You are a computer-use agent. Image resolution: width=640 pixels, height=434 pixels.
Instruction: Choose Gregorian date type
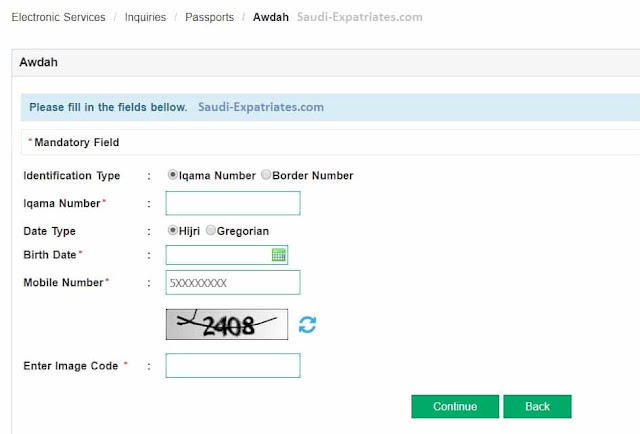coord(210,230)
